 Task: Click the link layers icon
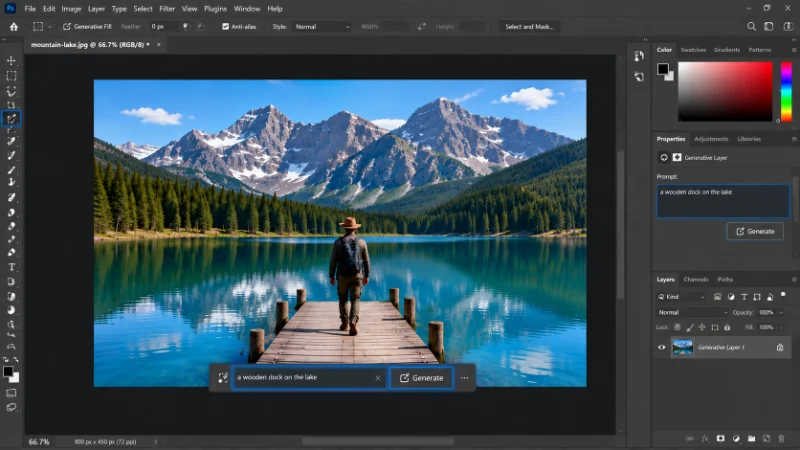tap(690, 438)
